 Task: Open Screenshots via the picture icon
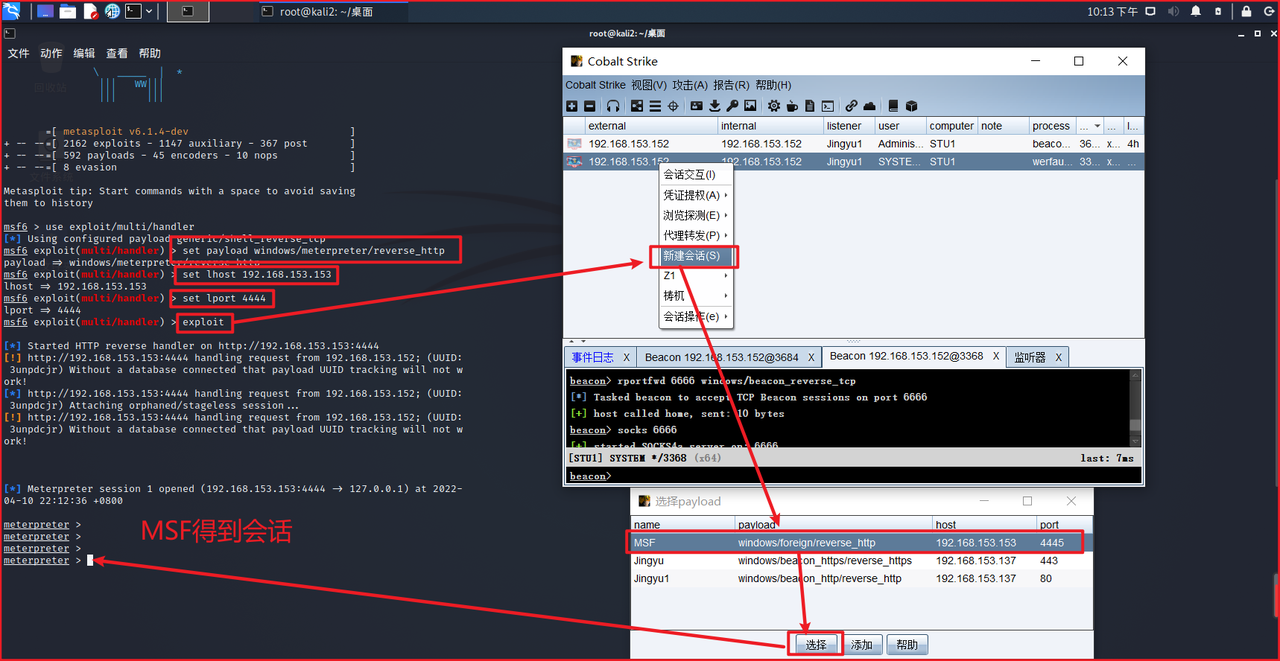[x=750, y=106]
